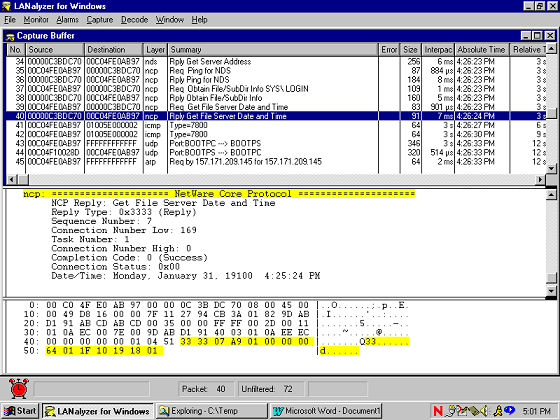This screenshot has height=420, width=560.
Task: Select packet 36 Rply Ping for NDS
Action: pyautogui.click(x=276, y=80)
